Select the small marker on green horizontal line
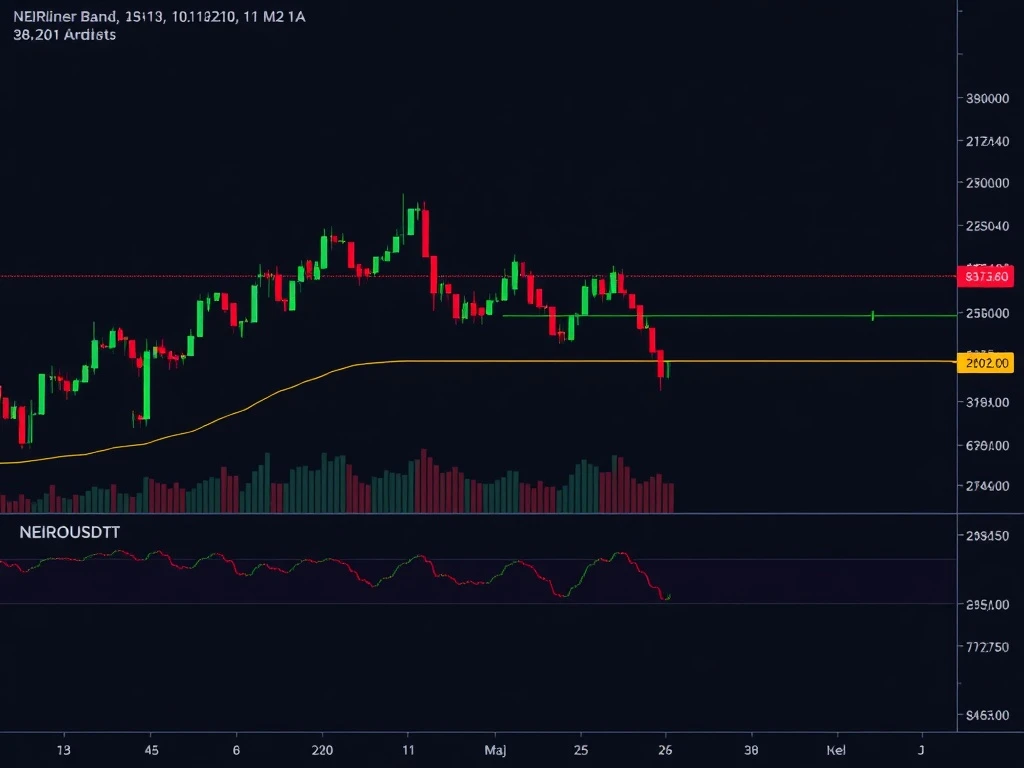The image size is (1024, 768). point(873,316)
